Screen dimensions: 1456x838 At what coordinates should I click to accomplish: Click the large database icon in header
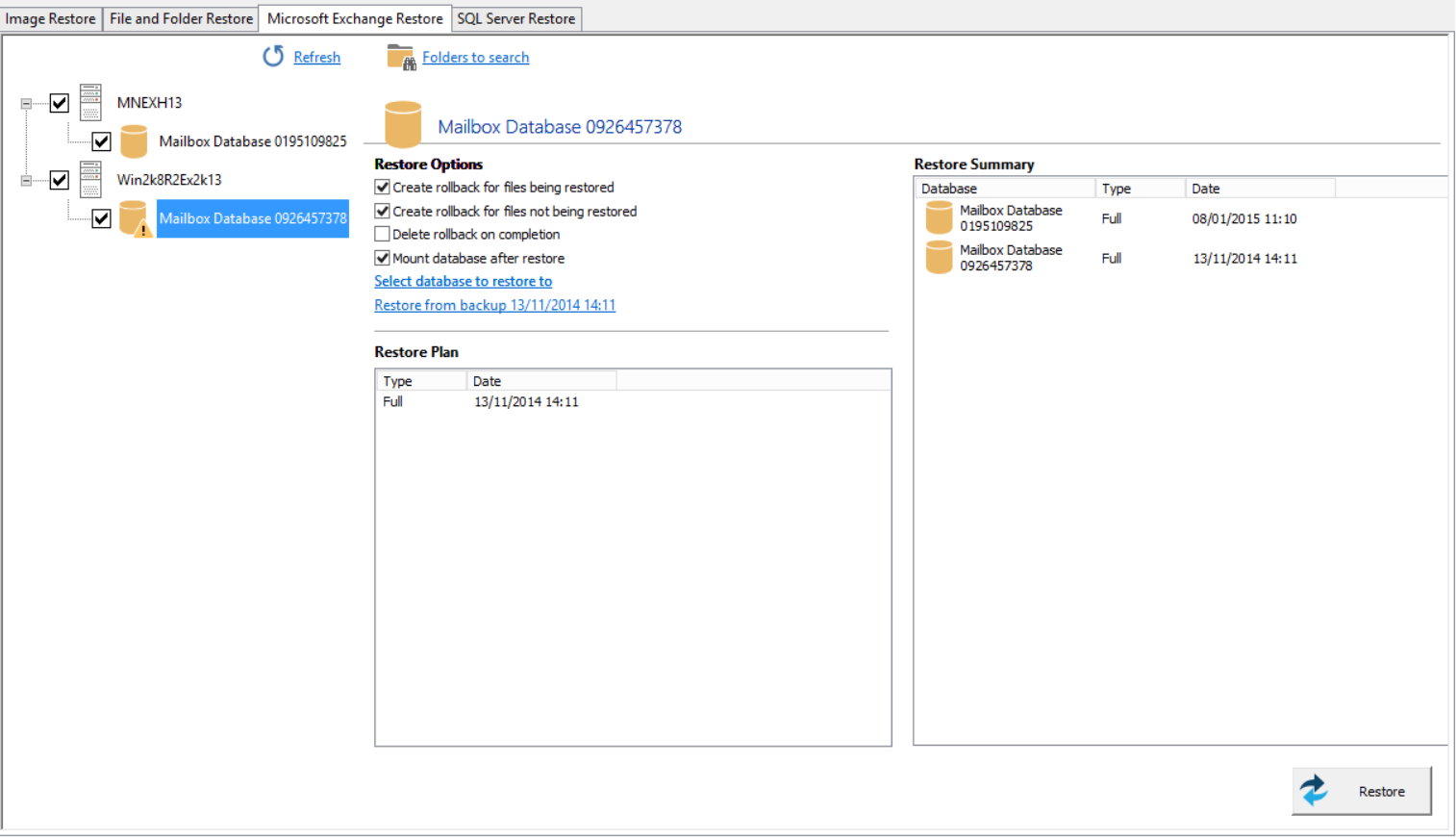[403, 125]
